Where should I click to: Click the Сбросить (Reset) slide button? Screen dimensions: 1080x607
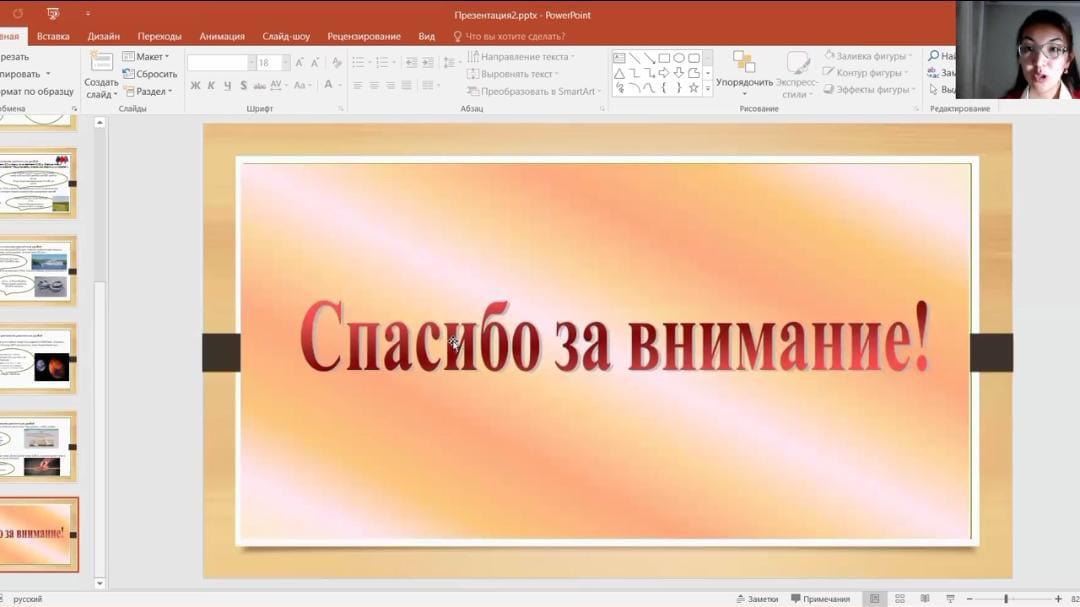point(150,74)
